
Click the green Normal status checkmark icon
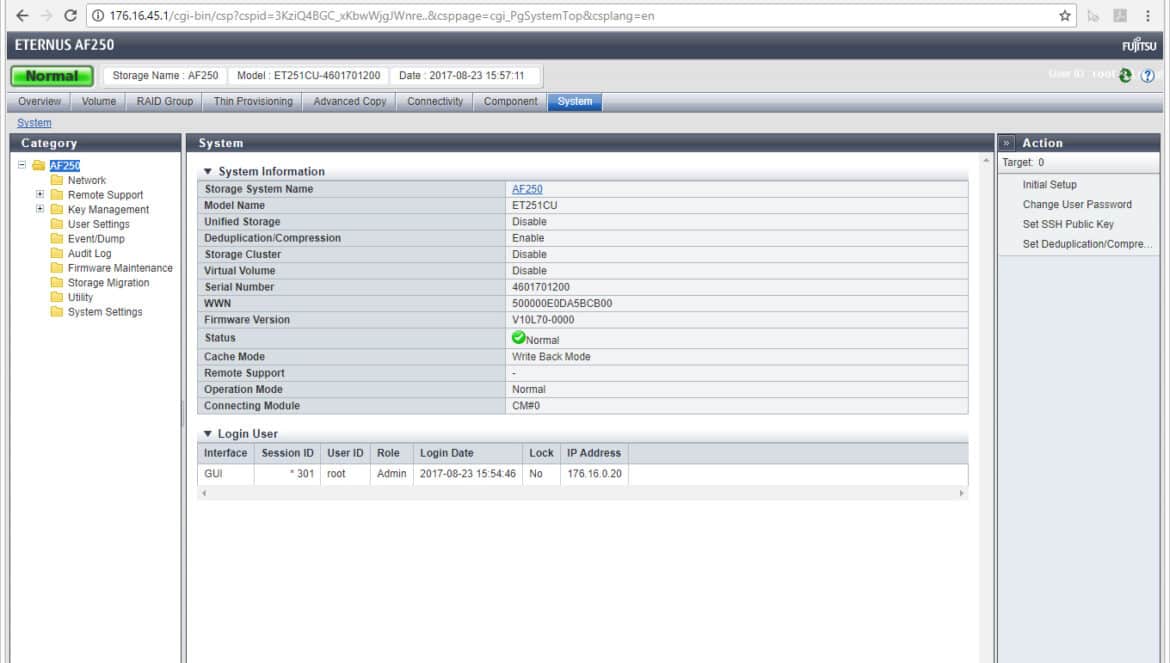[519, 338]
